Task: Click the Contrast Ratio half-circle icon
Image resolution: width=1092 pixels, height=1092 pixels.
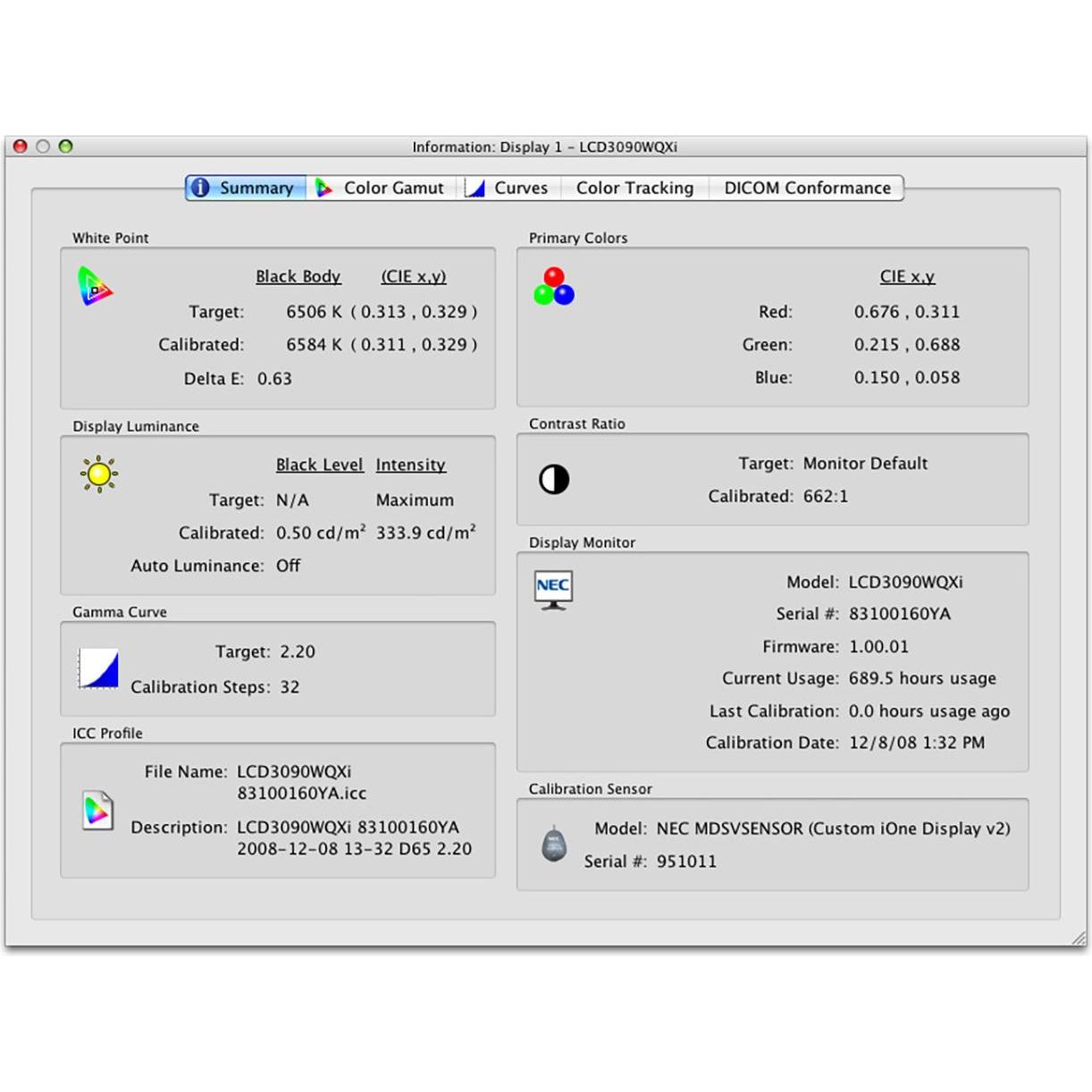Action: click(554, 479)
